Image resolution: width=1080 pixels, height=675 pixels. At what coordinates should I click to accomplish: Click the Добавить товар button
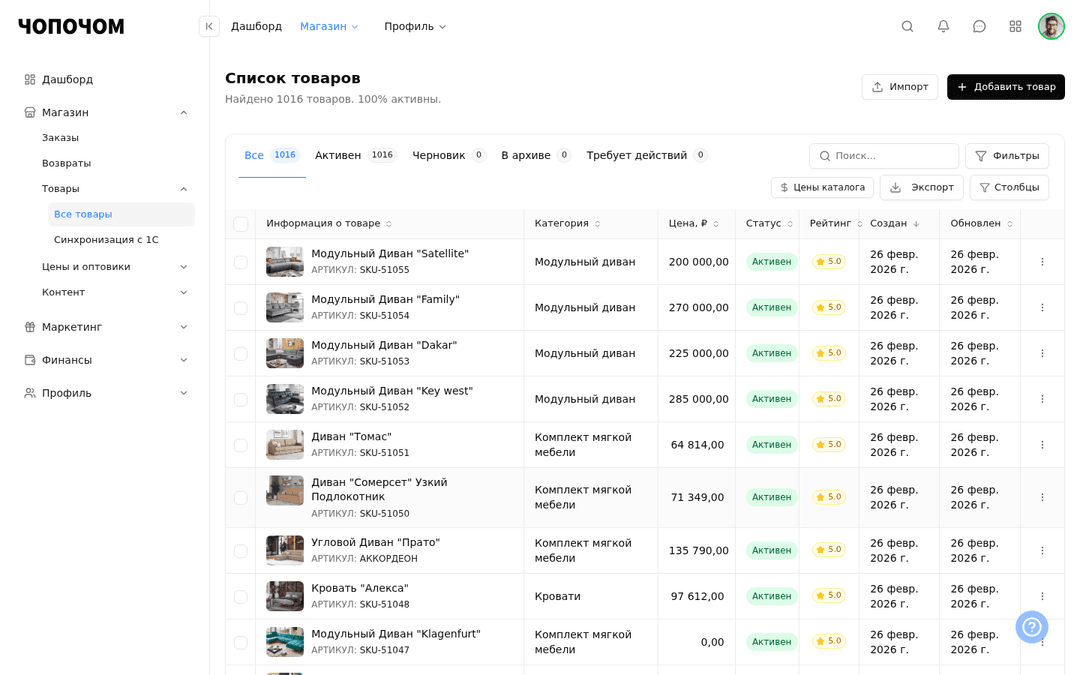(x=1006, y=87)
